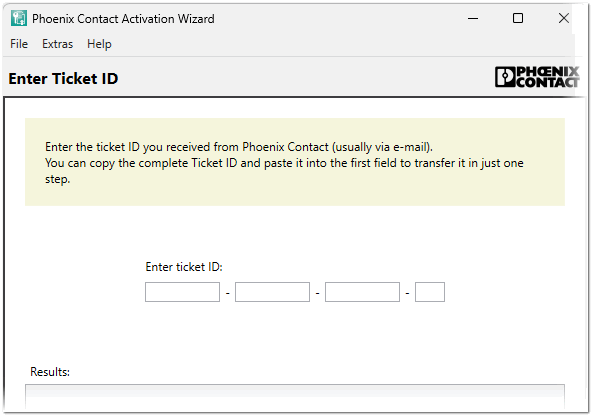Viewport: 592px width, 416px height.
Task: Click the bold "Enter Ticket ID" page heading
Action: (x=63, y=79)
